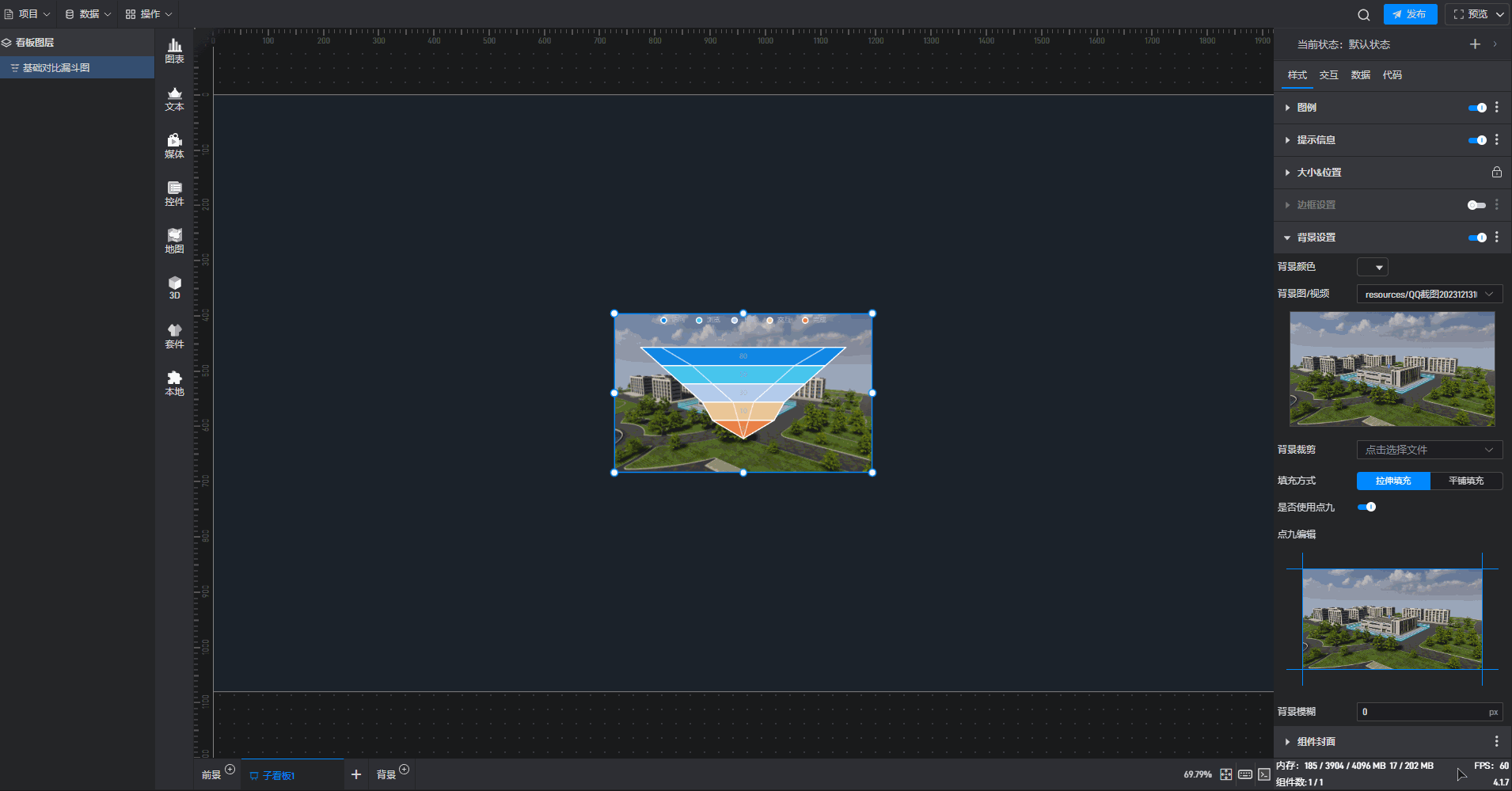The width and height of the screenshot is (1512, 791).
Task: Enable the 边框设置 border switch
Action: 1476,205
